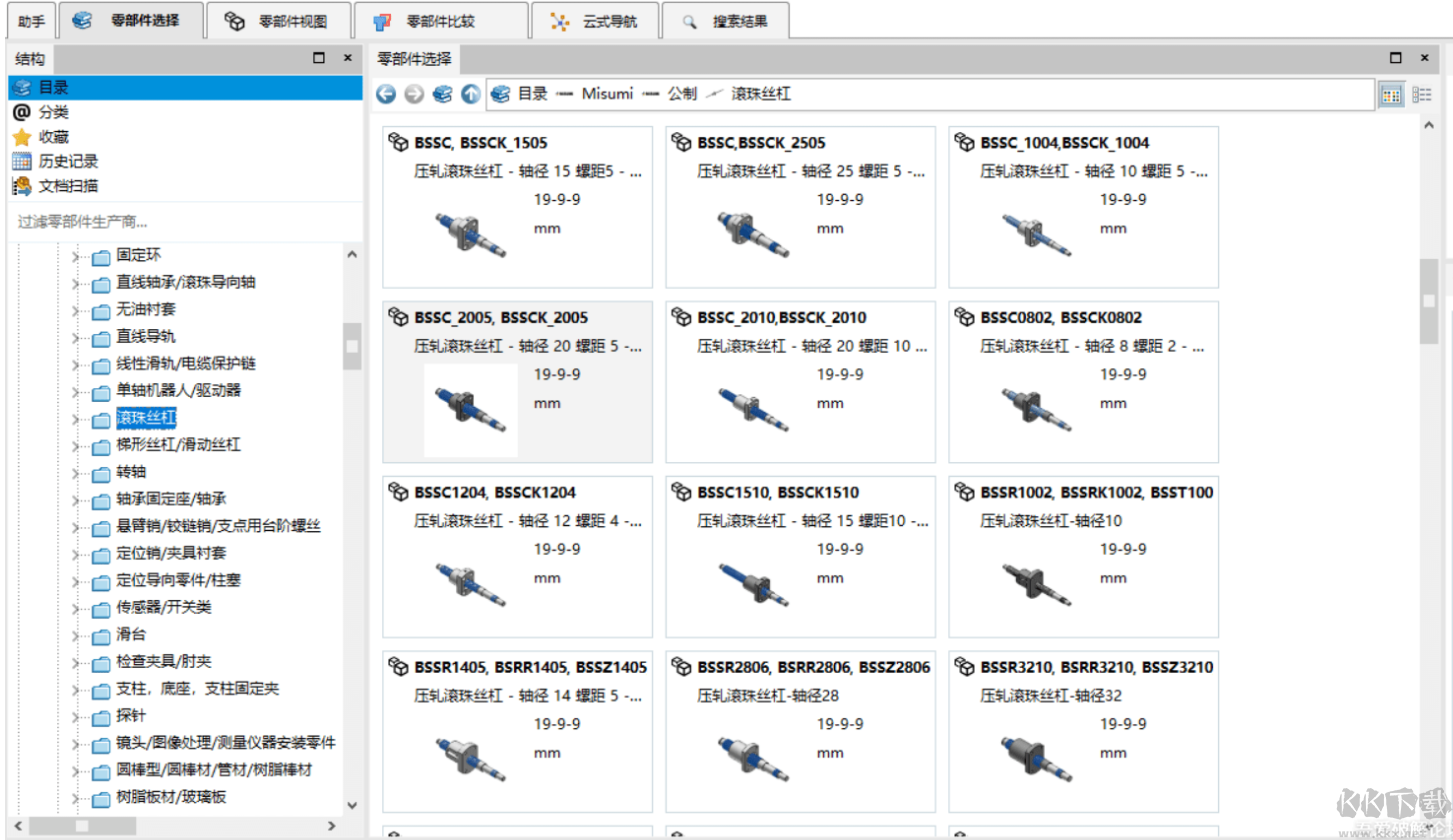
Task: Click the BSSR1002 ball screw thumbnail
Action: 1038,584
